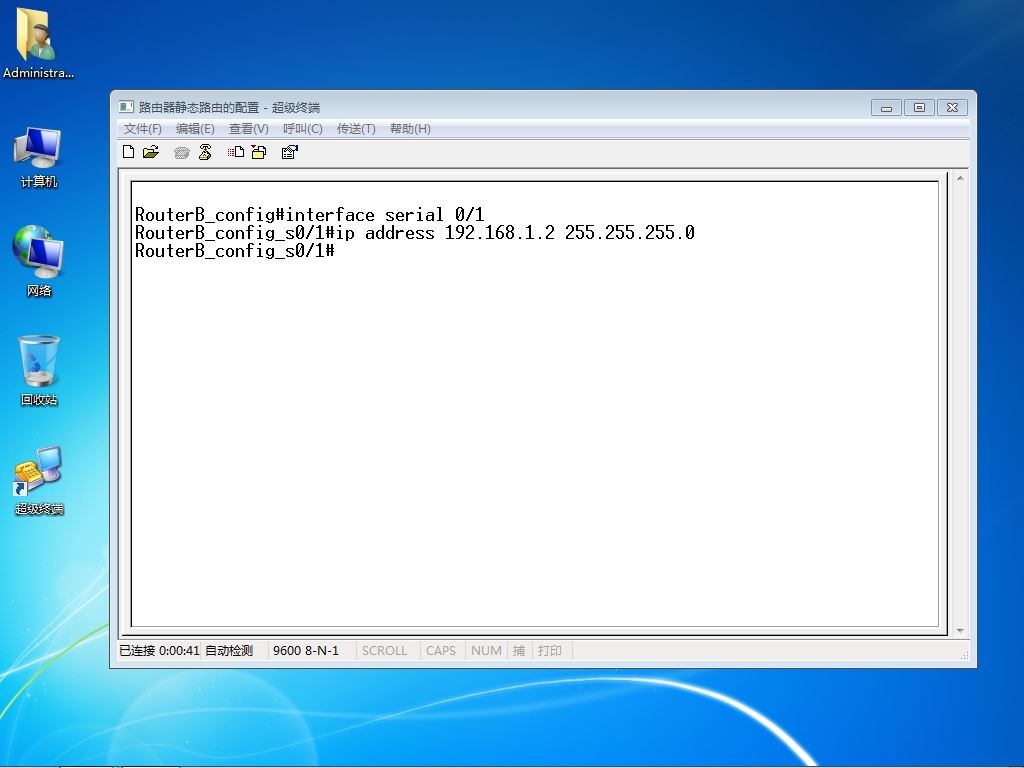This screenshot has height=768, width=1024.
Task: Open the 文件(F) menu
Action: point(142,129)
